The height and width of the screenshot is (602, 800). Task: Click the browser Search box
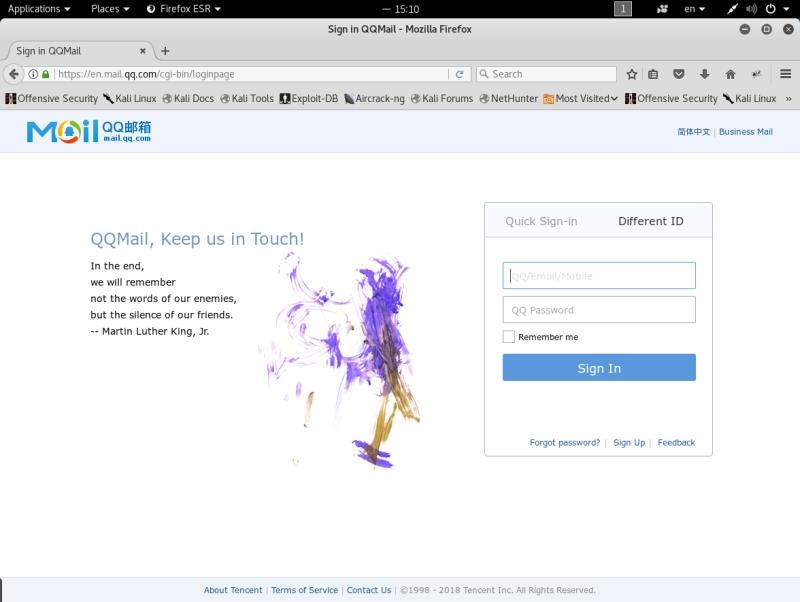(x=546, y=74)
